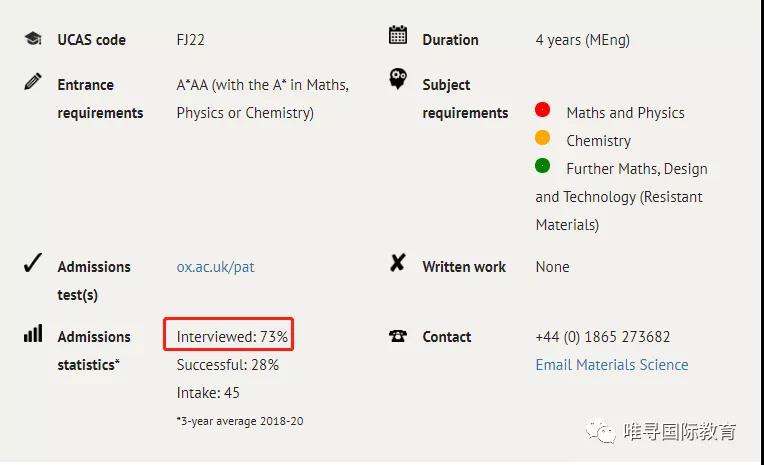Click the X icon next to Written work
764x465 pixels.
(x=398, y=263)
